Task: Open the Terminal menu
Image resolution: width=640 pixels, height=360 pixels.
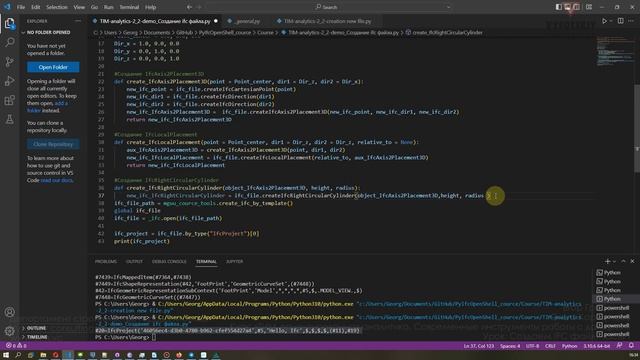Action: pyautogui.click(x=129, y=7)
